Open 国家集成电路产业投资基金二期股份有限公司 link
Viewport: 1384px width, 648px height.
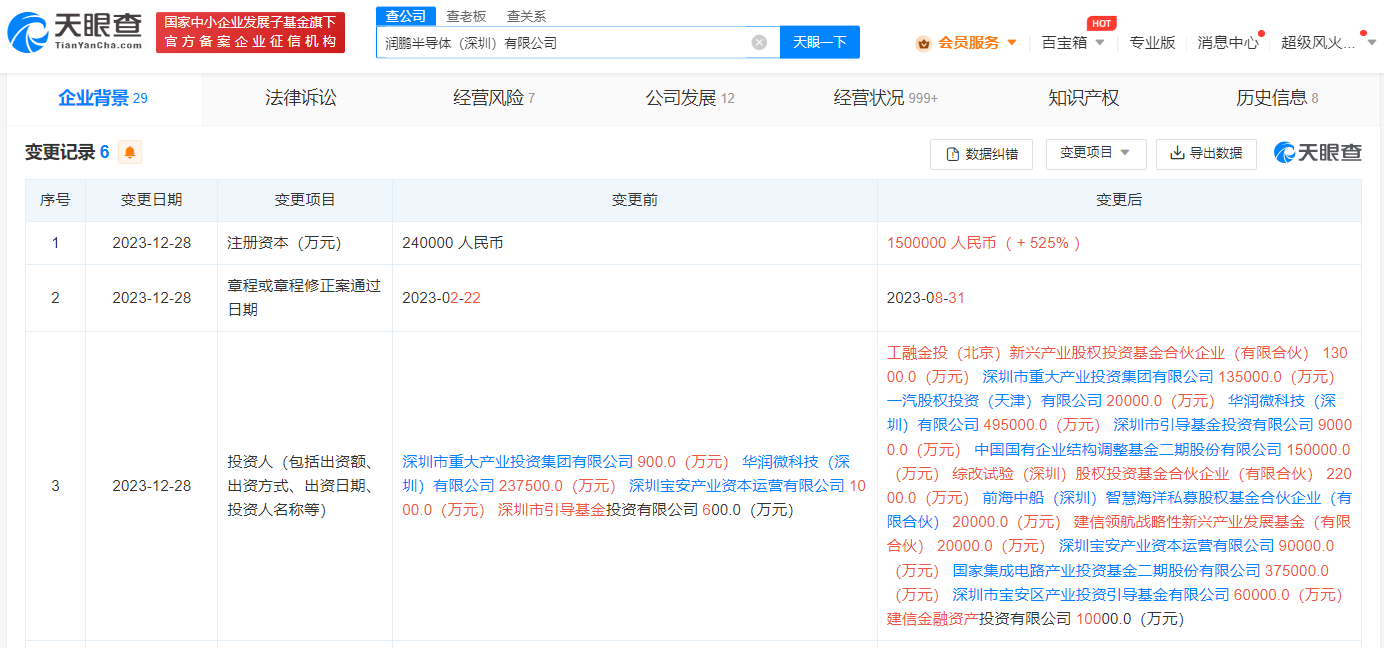coord(1107,571)
